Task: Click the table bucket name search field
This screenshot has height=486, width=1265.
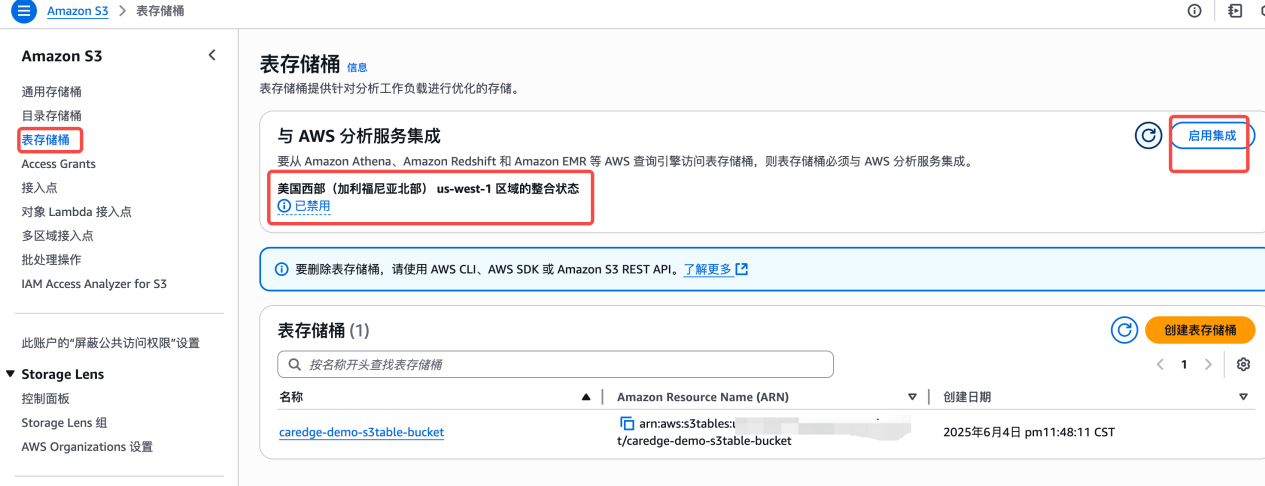Action: click(555, 365)
